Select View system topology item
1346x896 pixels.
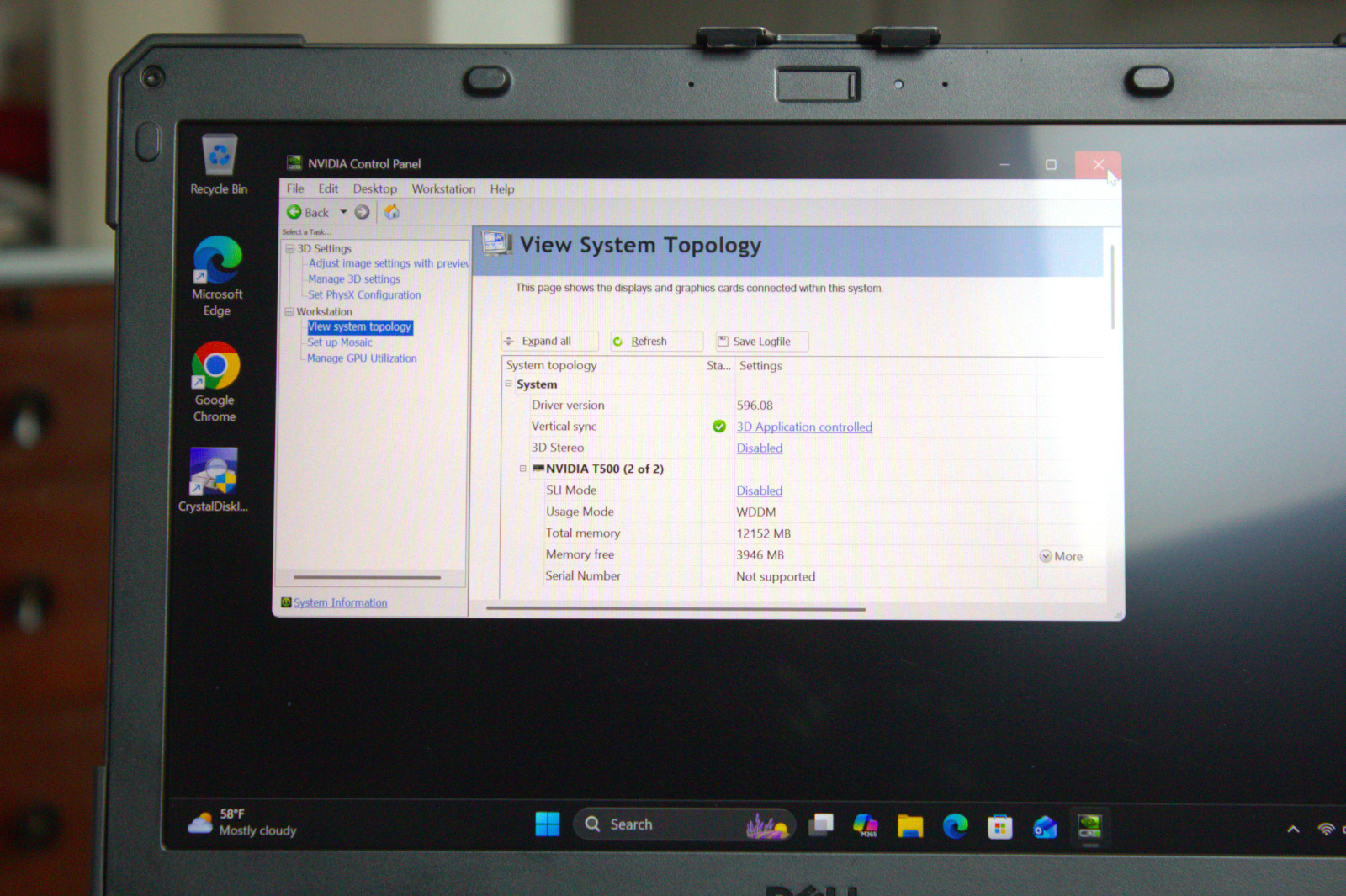click(x=360, y=326)
